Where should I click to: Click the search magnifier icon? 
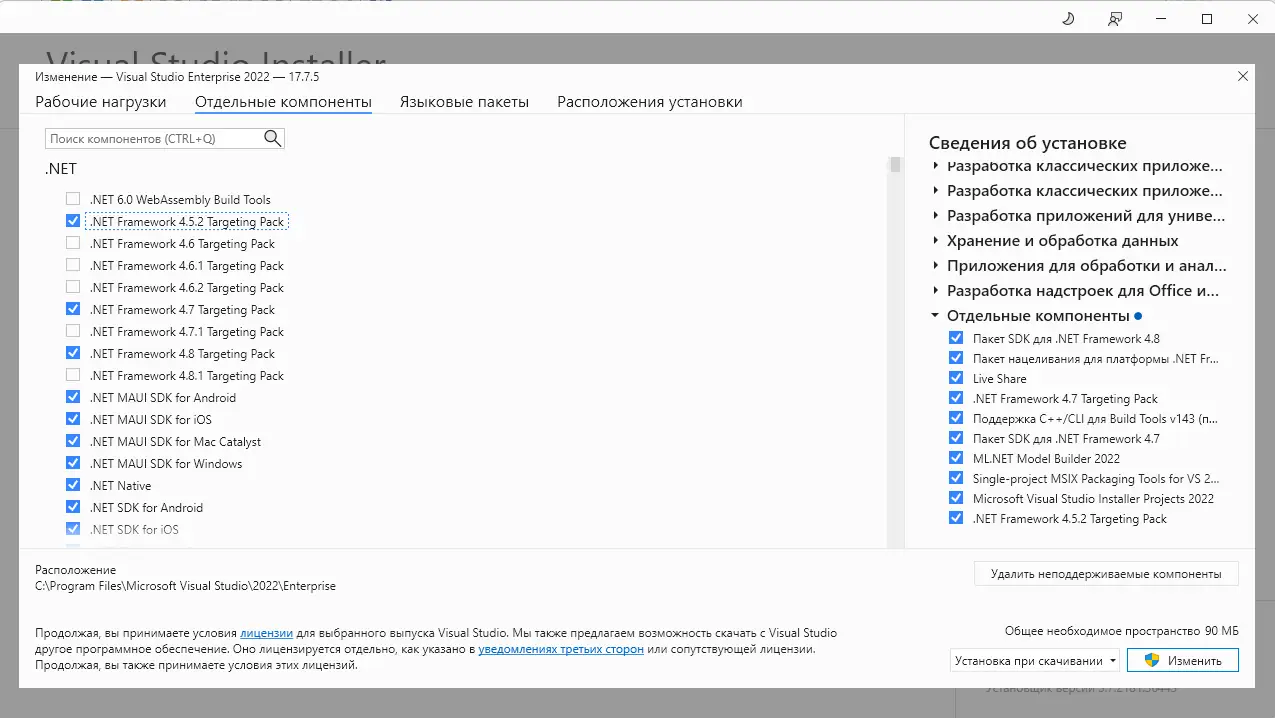click(x=272, y=138)
